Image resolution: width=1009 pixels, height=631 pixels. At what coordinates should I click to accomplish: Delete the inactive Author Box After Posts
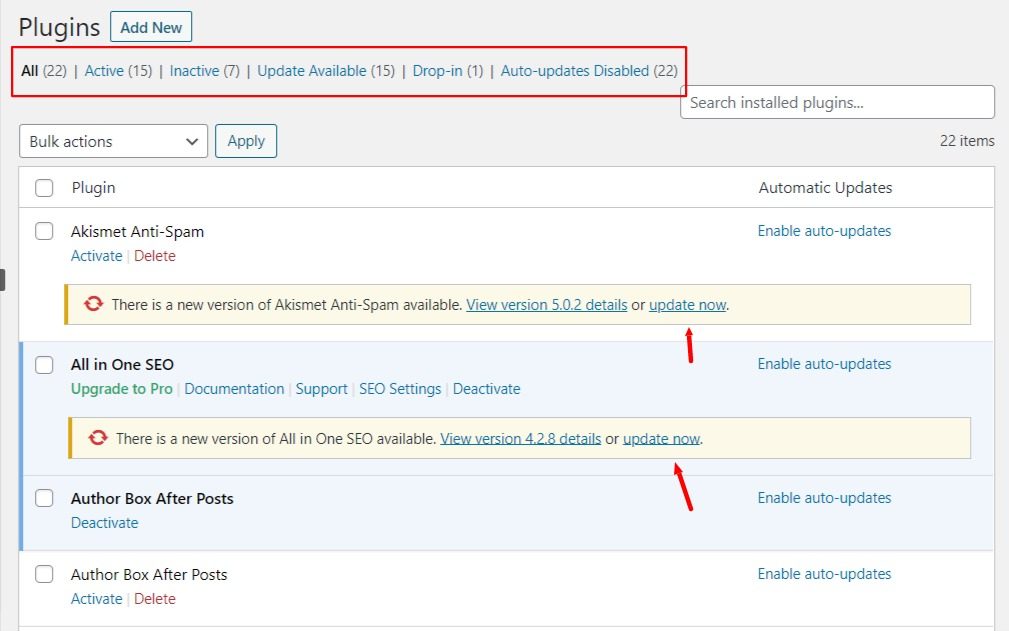pyautogui.click(x=154, y=599)
